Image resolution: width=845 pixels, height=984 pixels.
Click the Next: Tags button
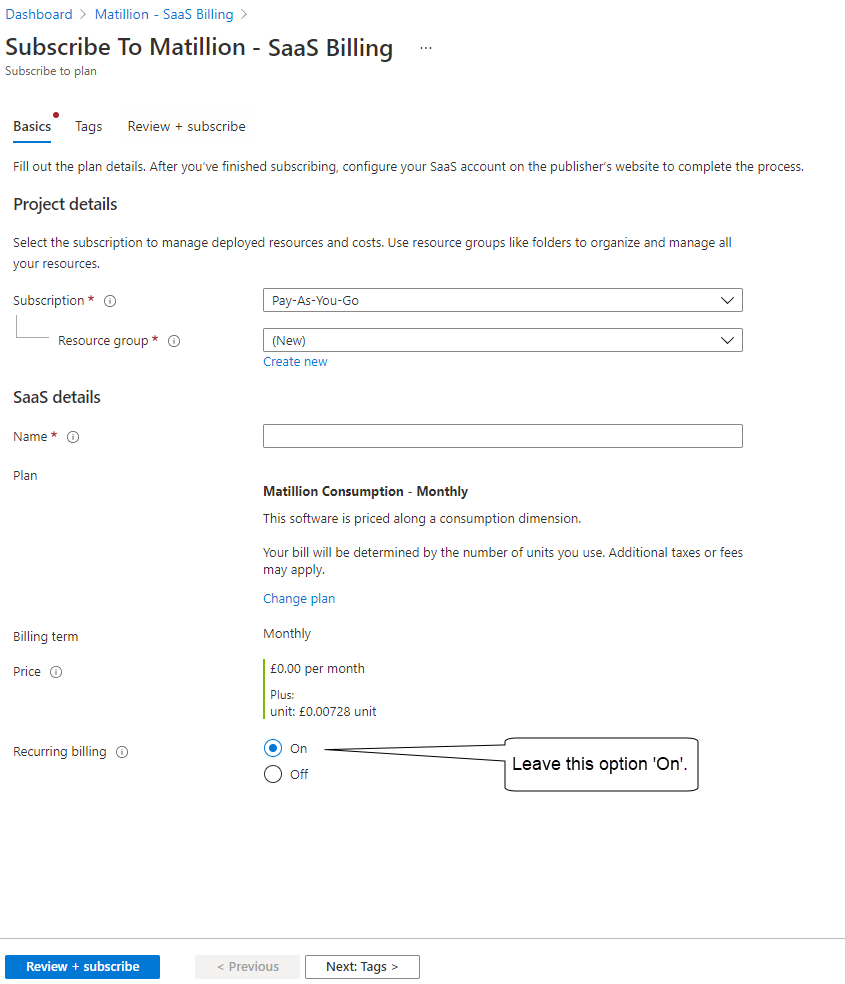tap(362, 966)
